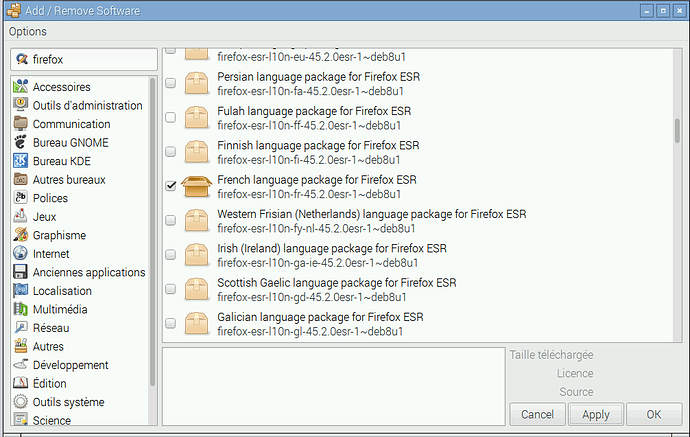Enable the Galician language package checkbox
The width and height of the screenshot is (690, 437).
[170, 323]
